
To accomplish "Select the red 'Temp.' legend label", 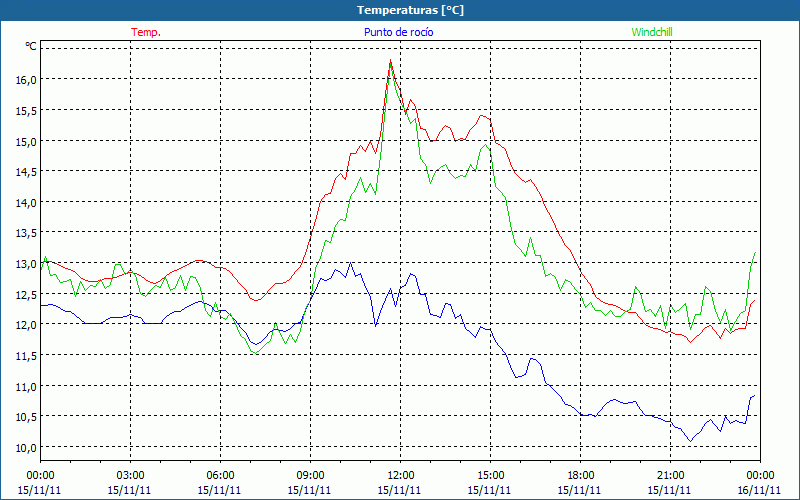I will click(x=146, y=32).
